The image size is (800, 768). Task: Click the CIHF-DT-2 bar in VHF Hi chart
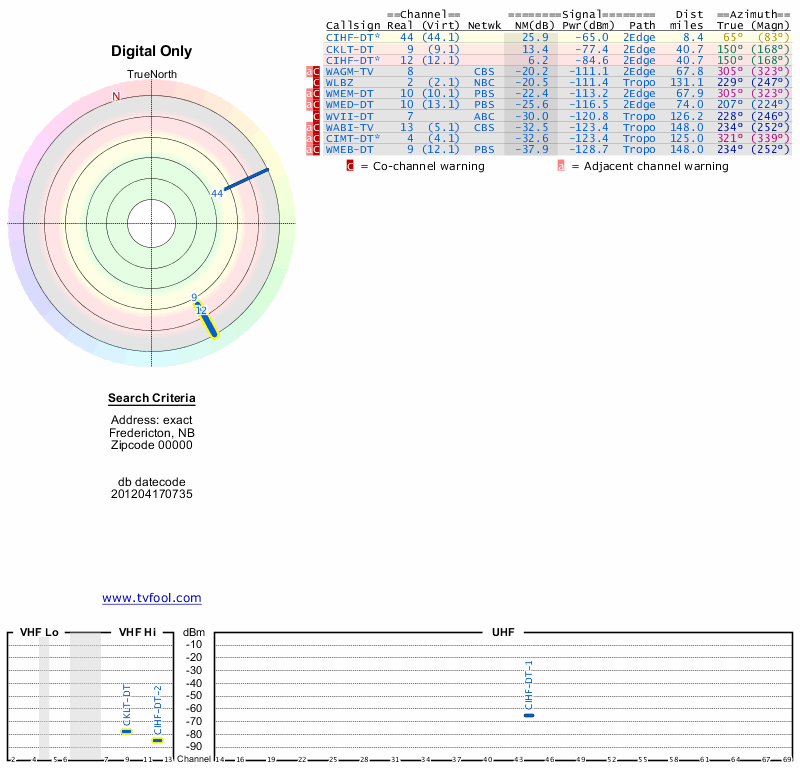click(157, 740)
